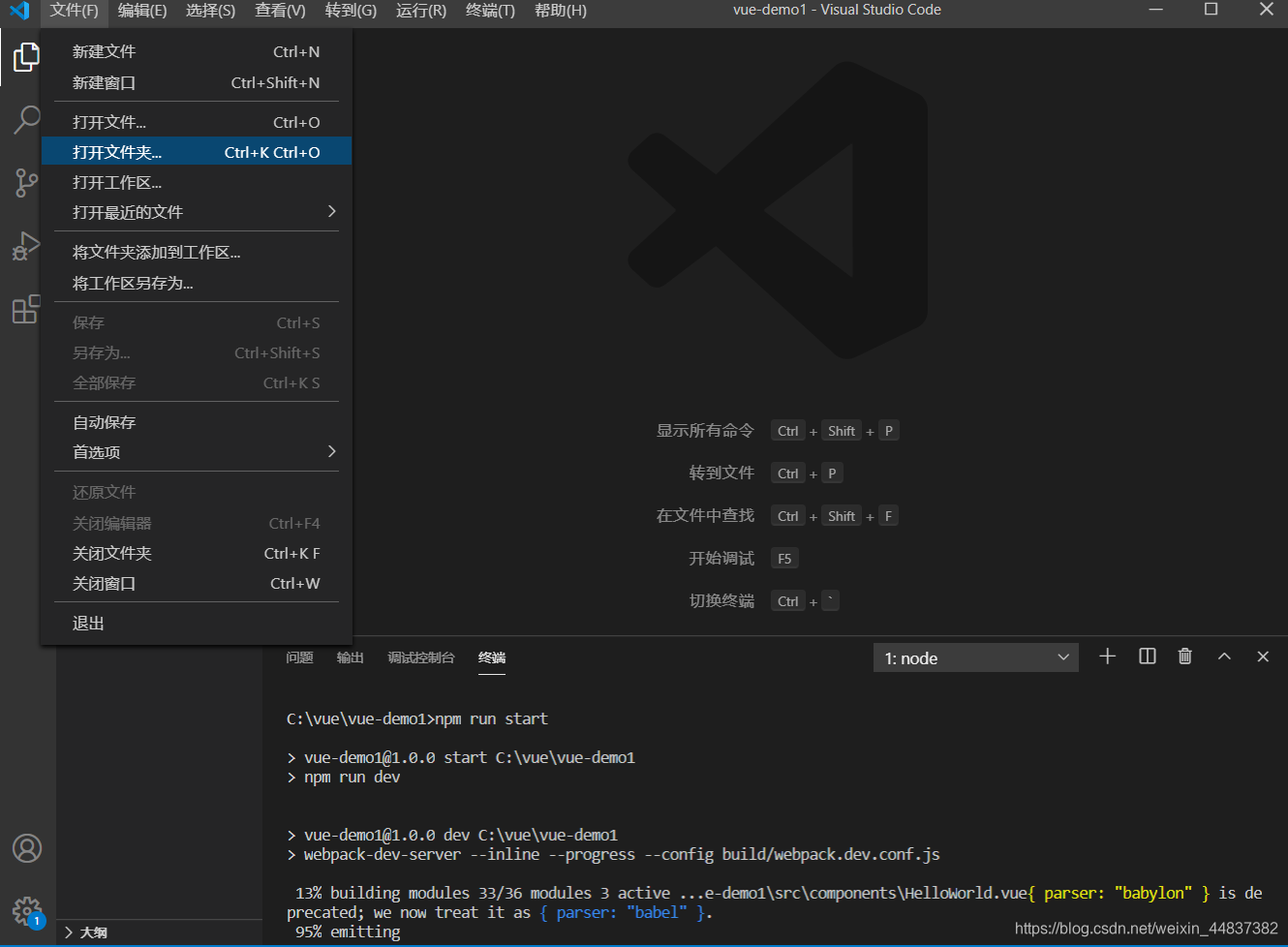Click the 'vue-demo1 - Visual Studio Code' title
Image resolution: width=1288 pixels, height=947 pixels.
(x=837, y=10)
